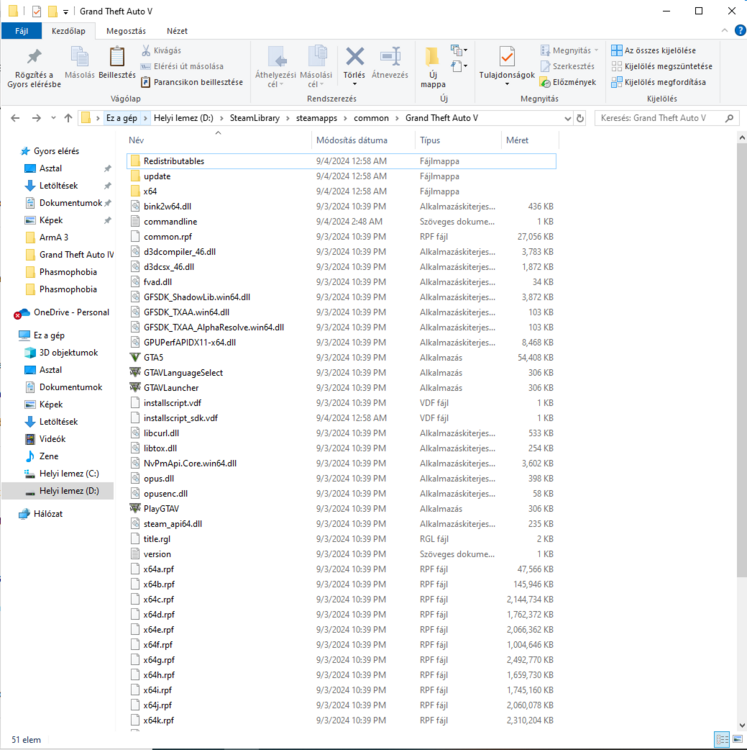Collapse the ribbon with the chevron arrow

pyautogui.click(x=725, y=30)
